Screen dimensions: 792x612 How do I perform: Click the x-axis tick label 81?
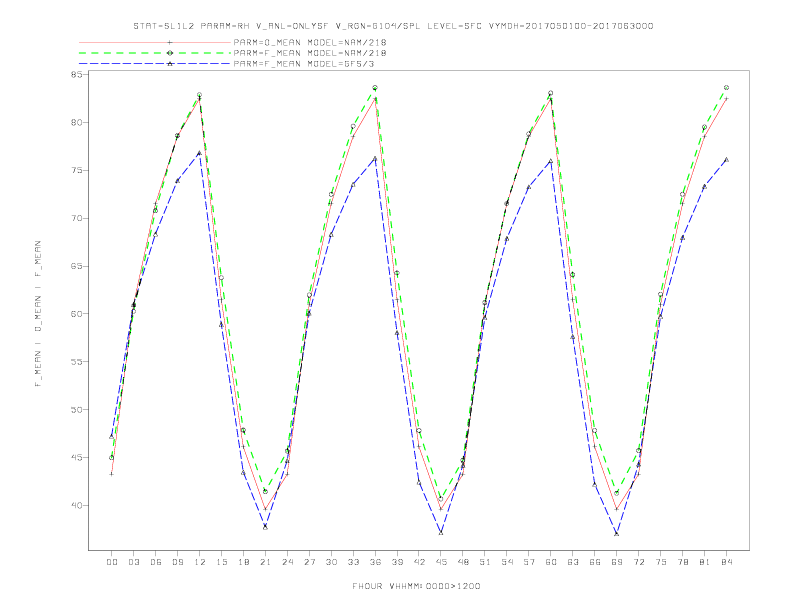click(x=705, y=562)
